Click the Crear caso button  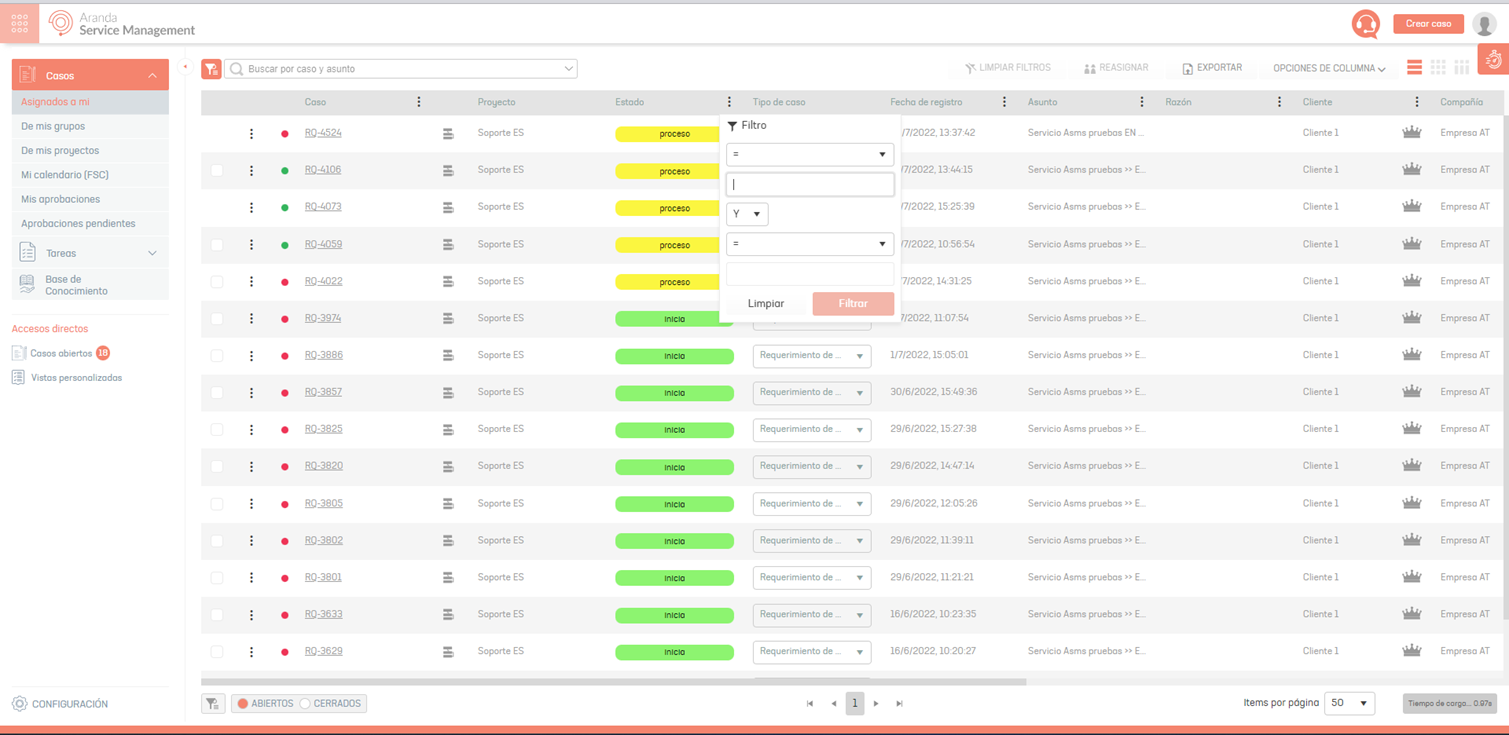tap(1427, 24)
